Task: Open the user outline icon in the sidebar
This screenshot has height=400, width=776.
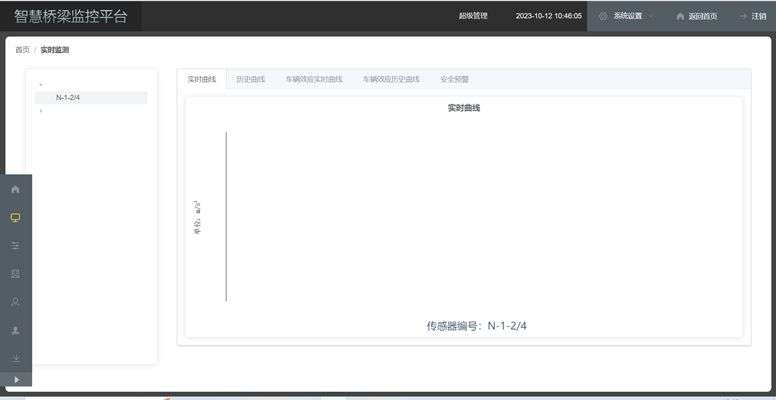Action: coord(15,301)
